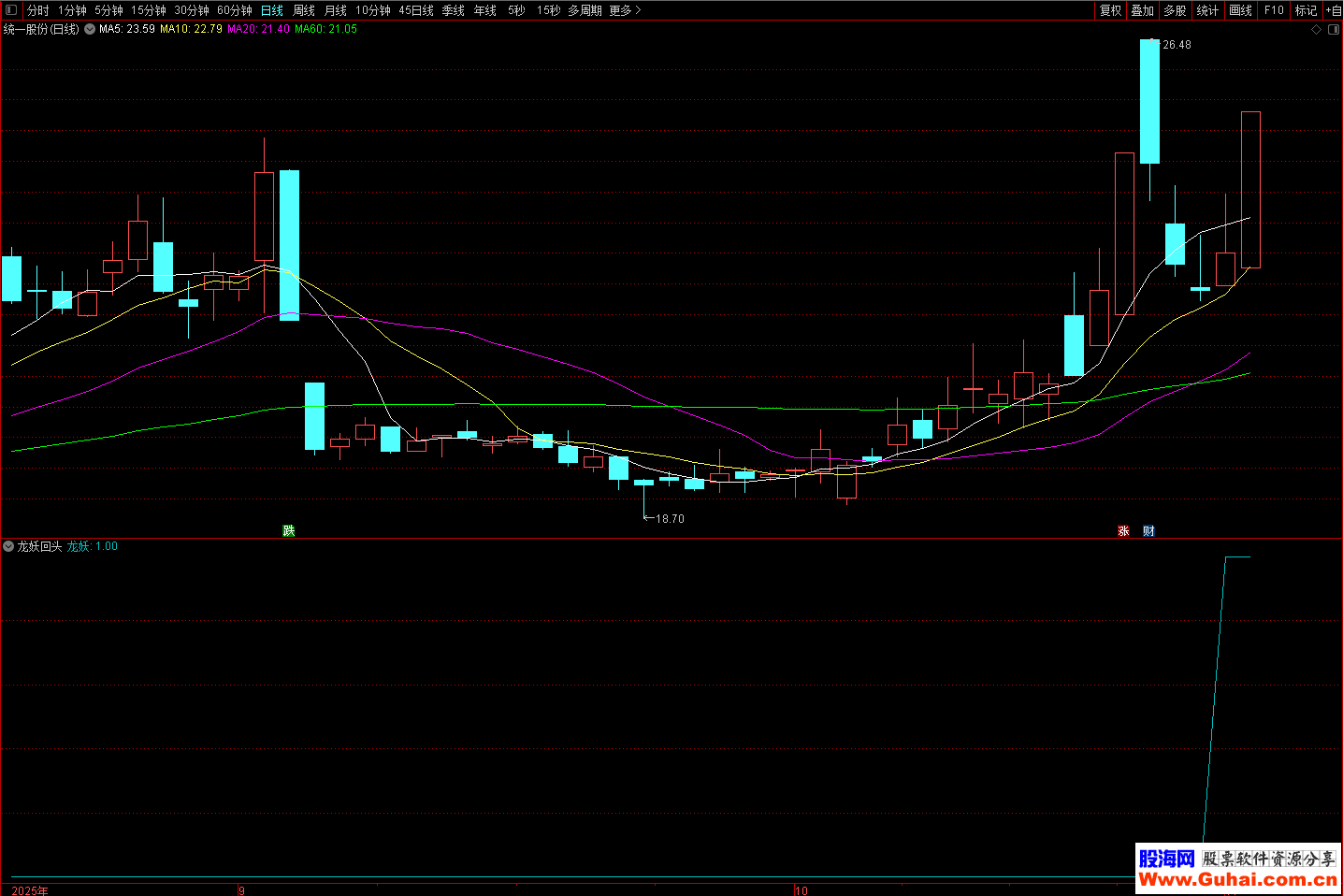This screenshot has height=896, width=1343.
Task: Click the blue 财 marker icon
Action: (x=1148, y=531)
